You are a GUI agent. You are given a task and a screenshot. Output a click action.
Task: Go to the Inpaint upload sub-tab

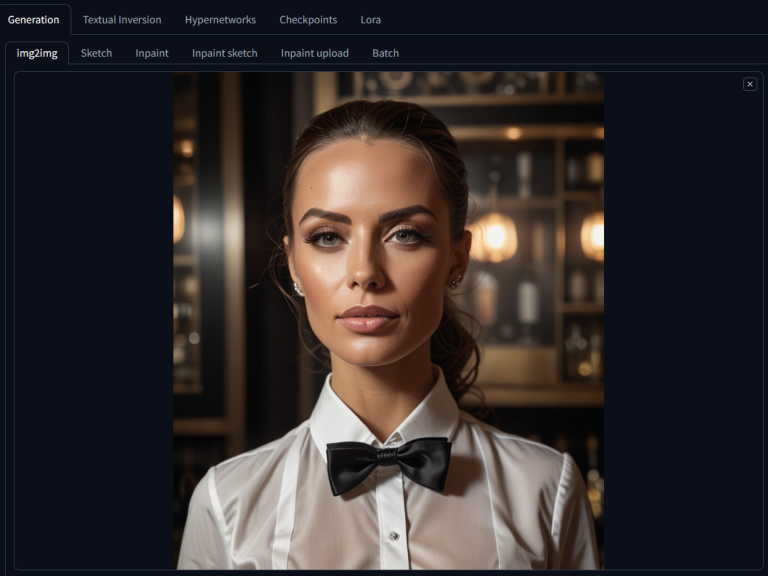[314, 53]
